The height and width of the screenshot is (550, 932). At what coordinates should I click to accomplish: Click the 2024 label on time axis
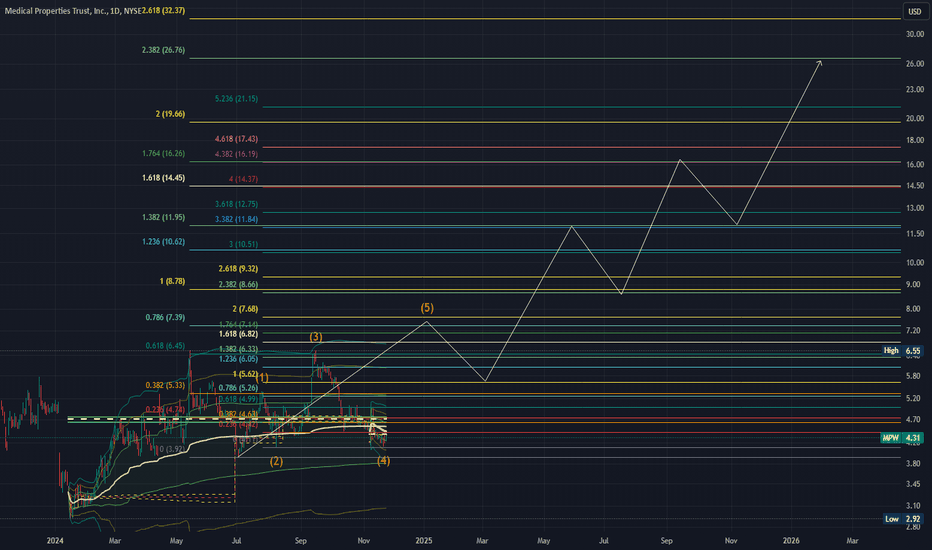coord(55,540)
